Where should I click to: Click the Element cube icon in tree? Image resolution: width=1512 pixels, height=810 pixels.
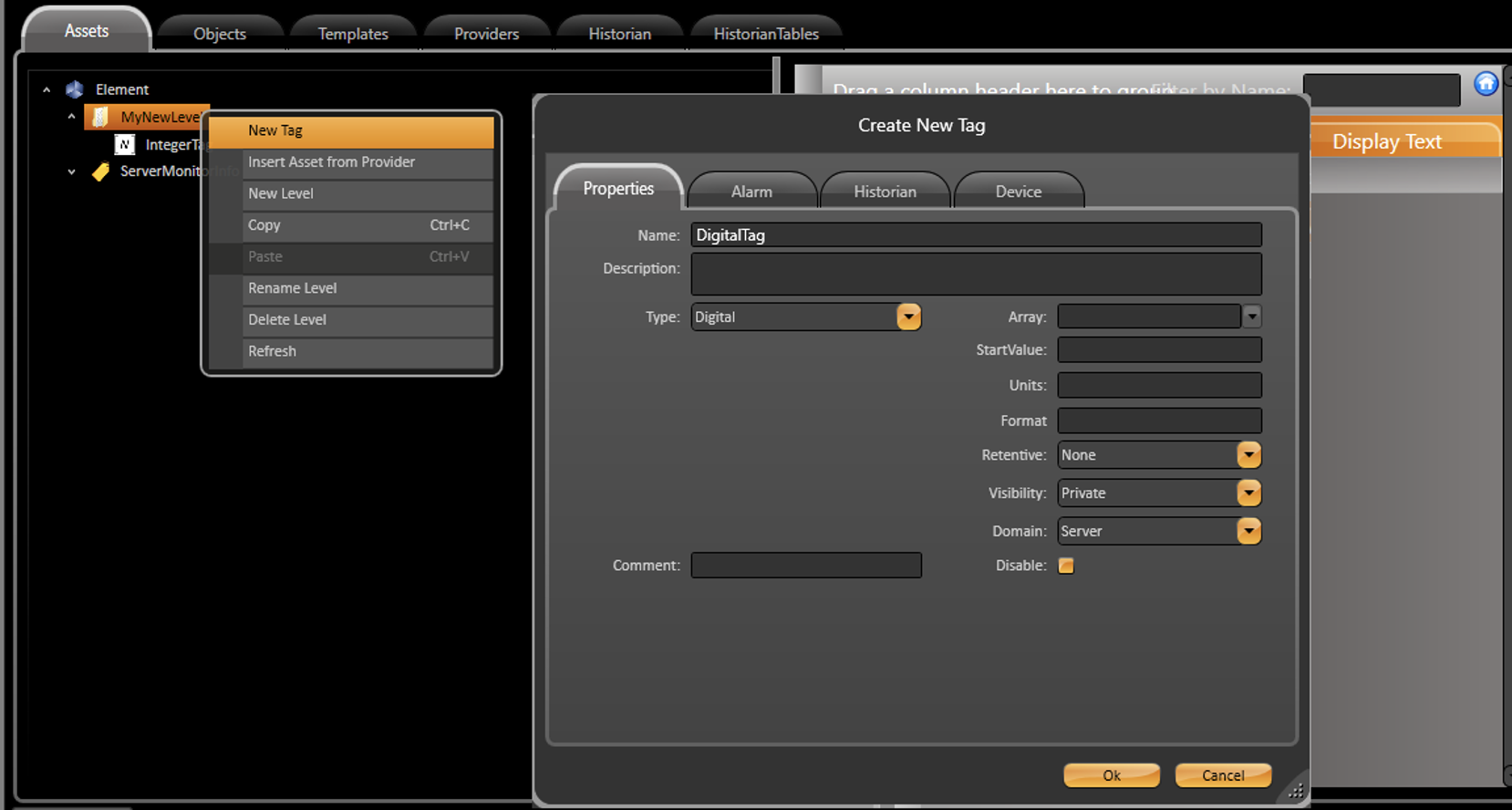coord(75,89)
